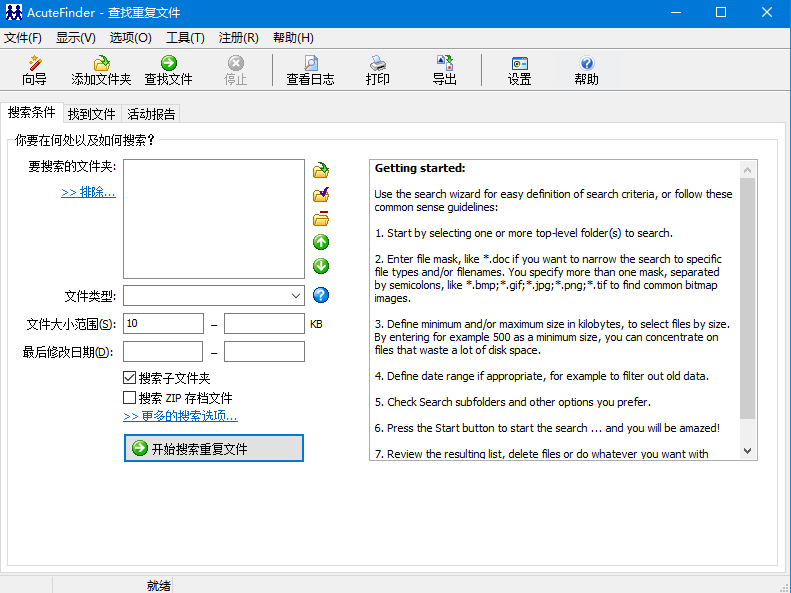Image resolution: width=791 pixels, height=593 pixels.
Task: Launch the 向导 wizard toolbar icon
Action: 34,70
